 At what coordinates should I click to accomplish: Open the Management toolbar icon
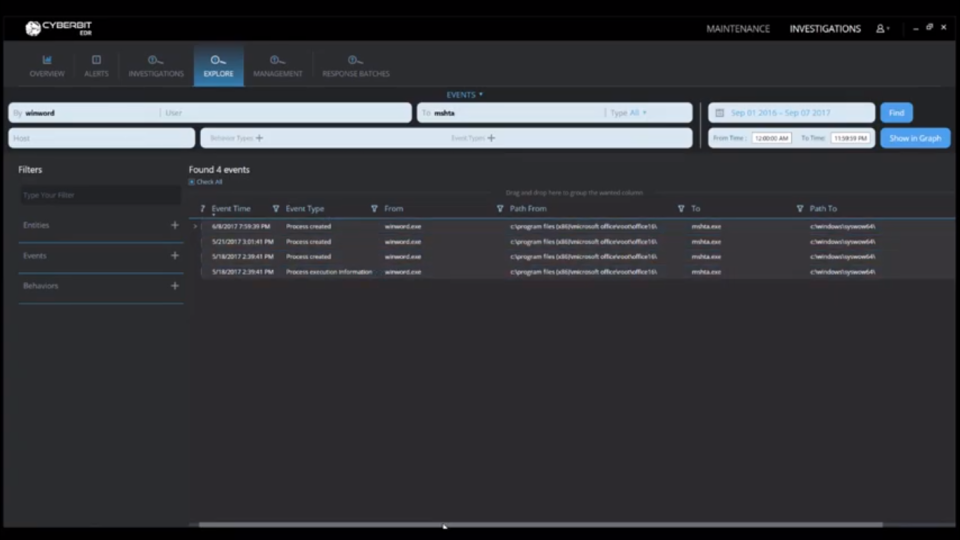click(277, 60)
